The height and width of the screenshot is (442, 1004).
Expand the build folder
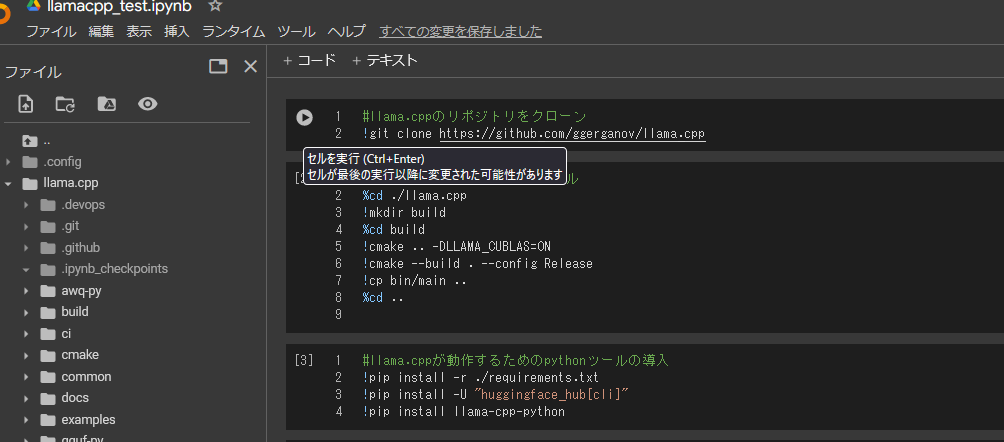tap(26, 312)
